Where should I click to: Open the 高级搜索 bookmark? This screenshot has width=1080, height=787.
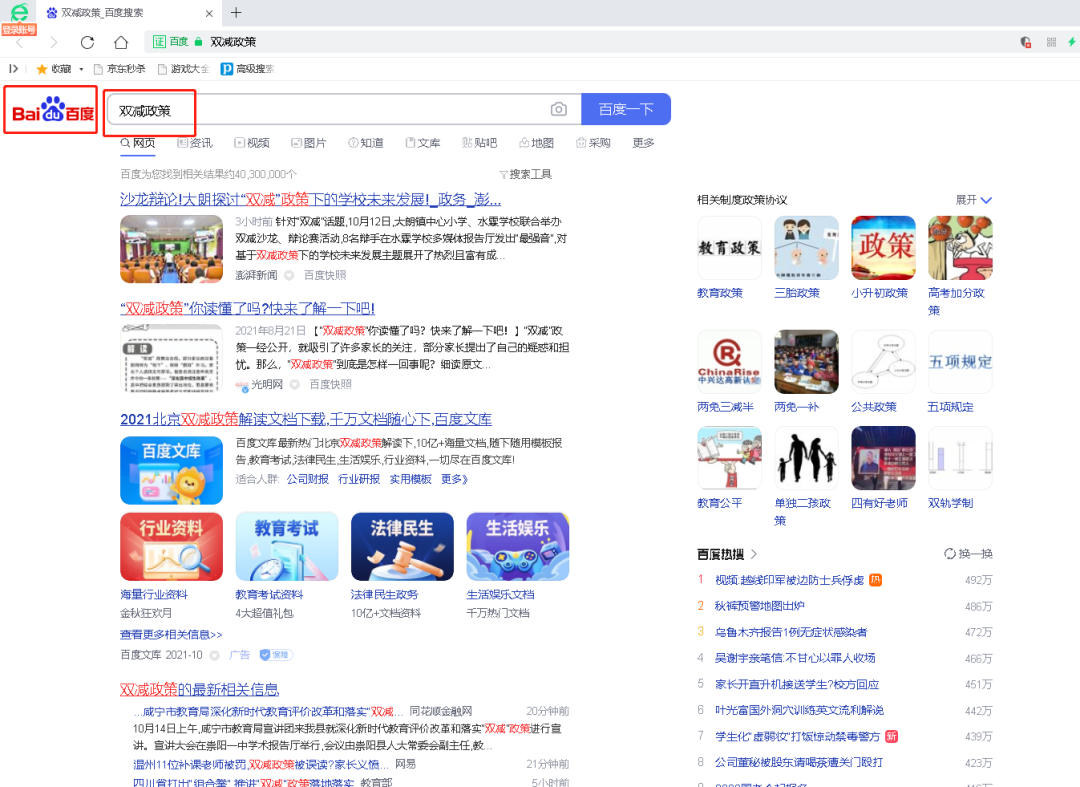point(247,69)
